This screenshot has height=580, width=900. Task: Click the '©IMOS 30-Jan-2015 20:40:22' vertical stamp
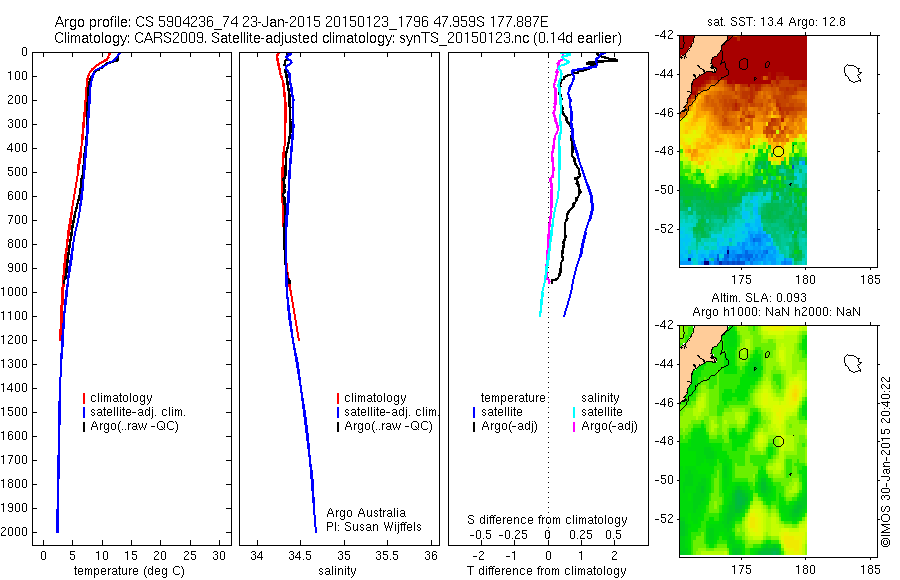coord(886,461)
